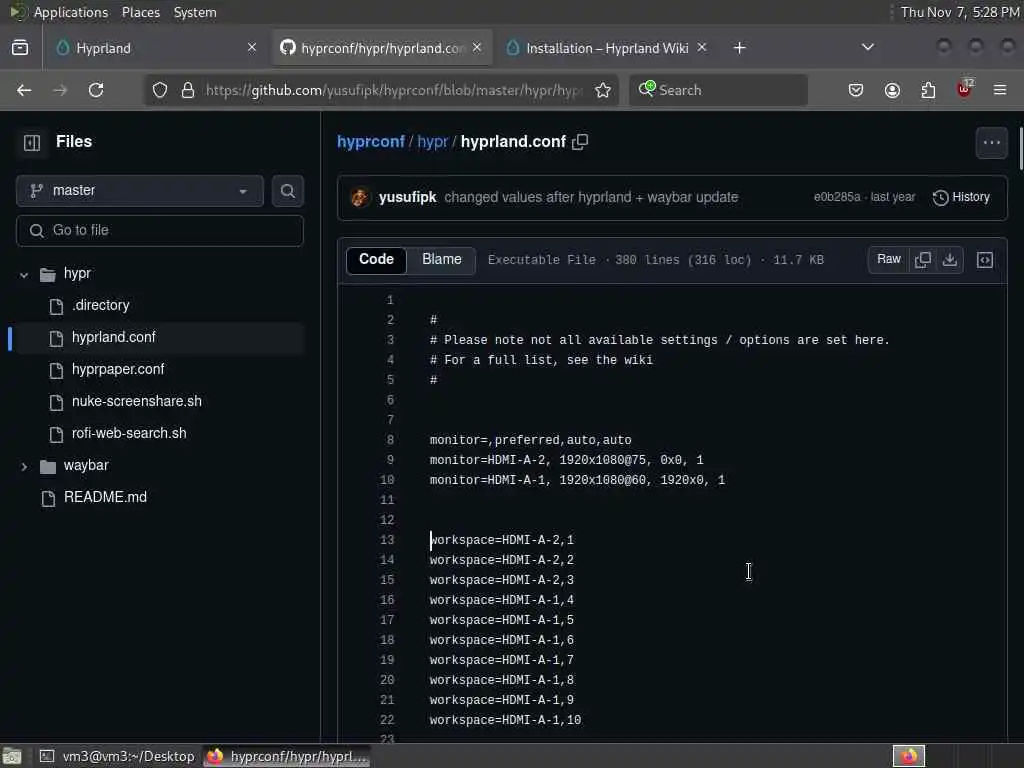Reload the current page
1024x768 pixels.
(96, 90)
